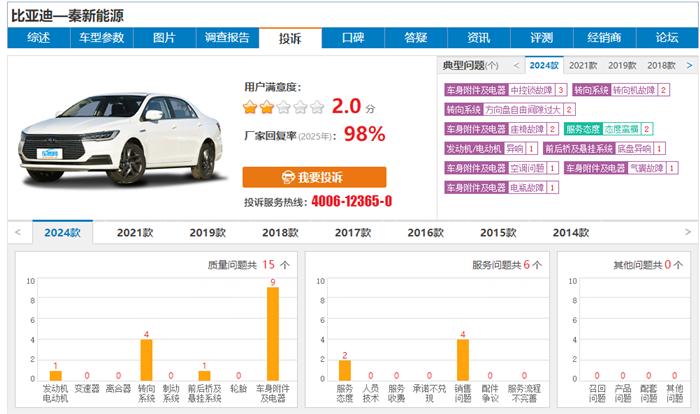Click the 底盘异响 issue tag
The height and width of the screenshot is (414, 700).
[x=604, y=148]
